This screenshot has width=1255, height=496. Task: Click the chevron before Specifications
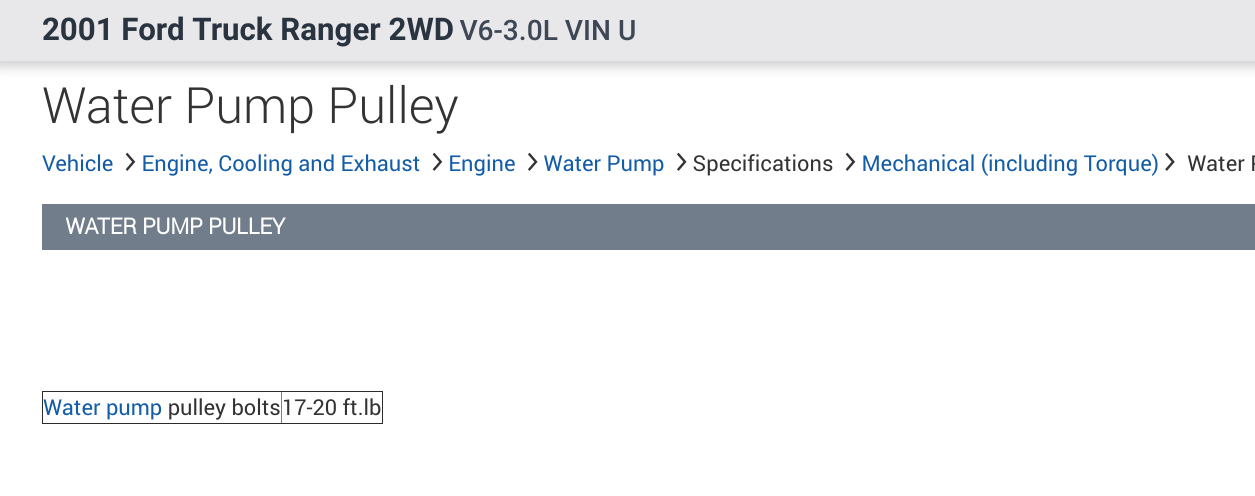click(x=680, y=163)
